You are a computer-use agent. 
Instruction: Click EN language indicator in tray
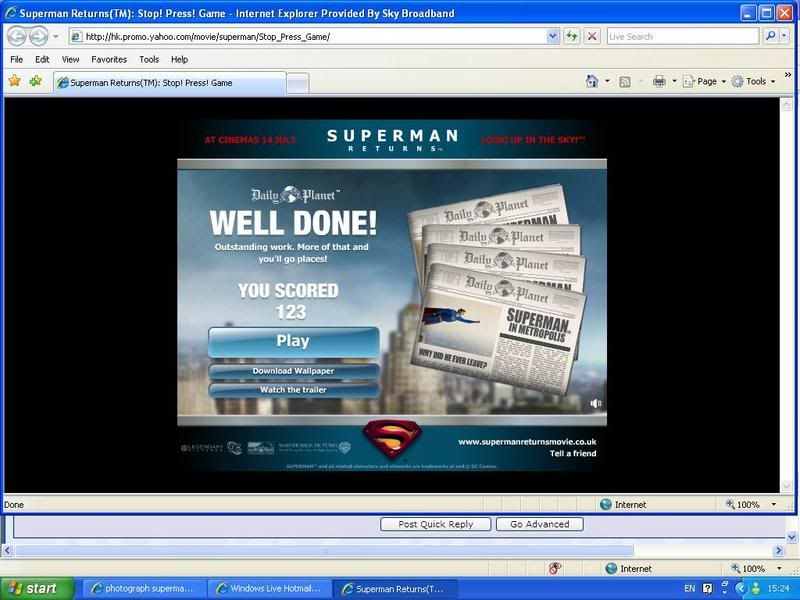point(689,588)
